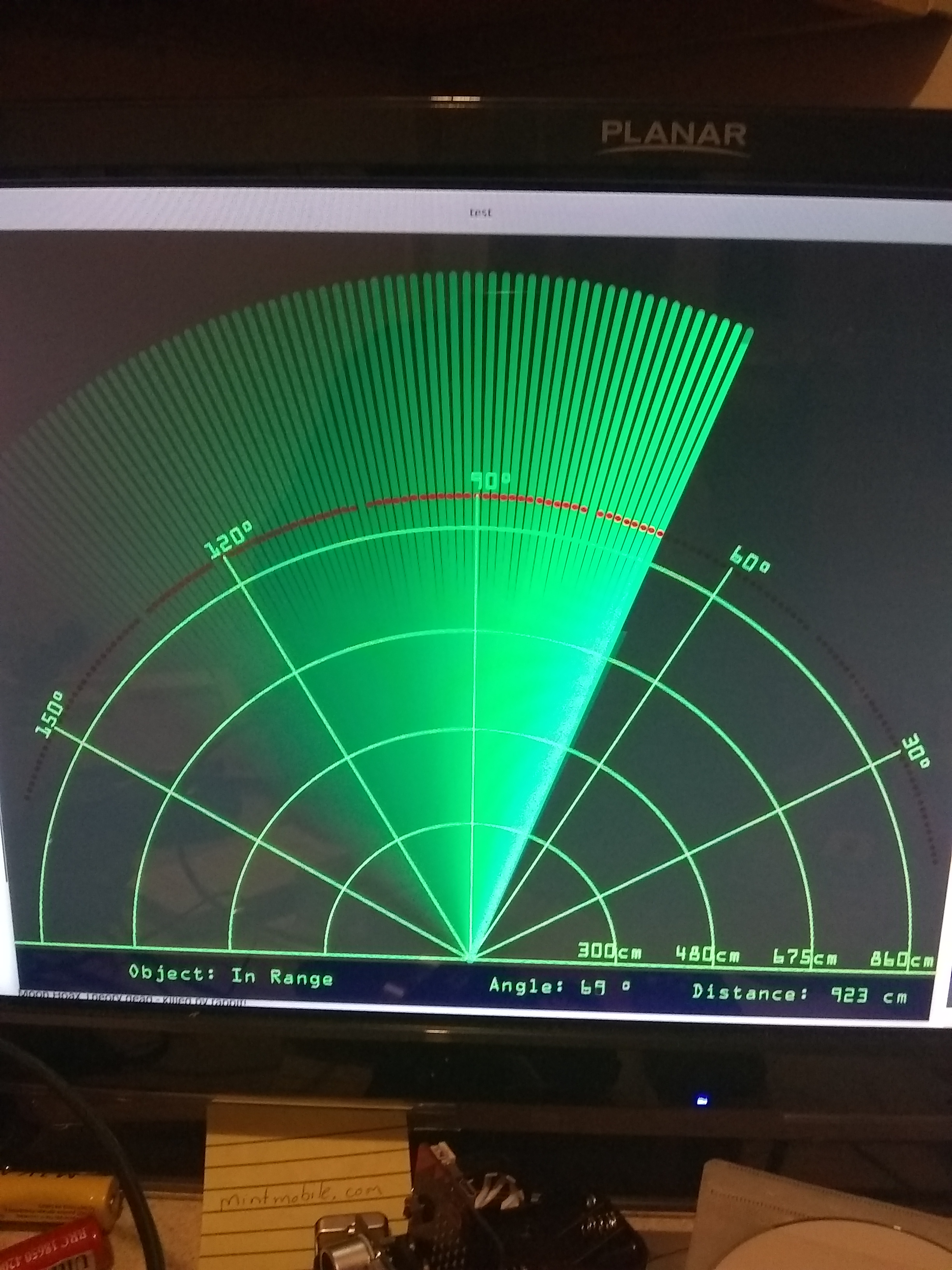The width and height of the screenshot is (952, 1270).
Task: Click the Angle readout showing 69°
Action: (x=560, y=987)
